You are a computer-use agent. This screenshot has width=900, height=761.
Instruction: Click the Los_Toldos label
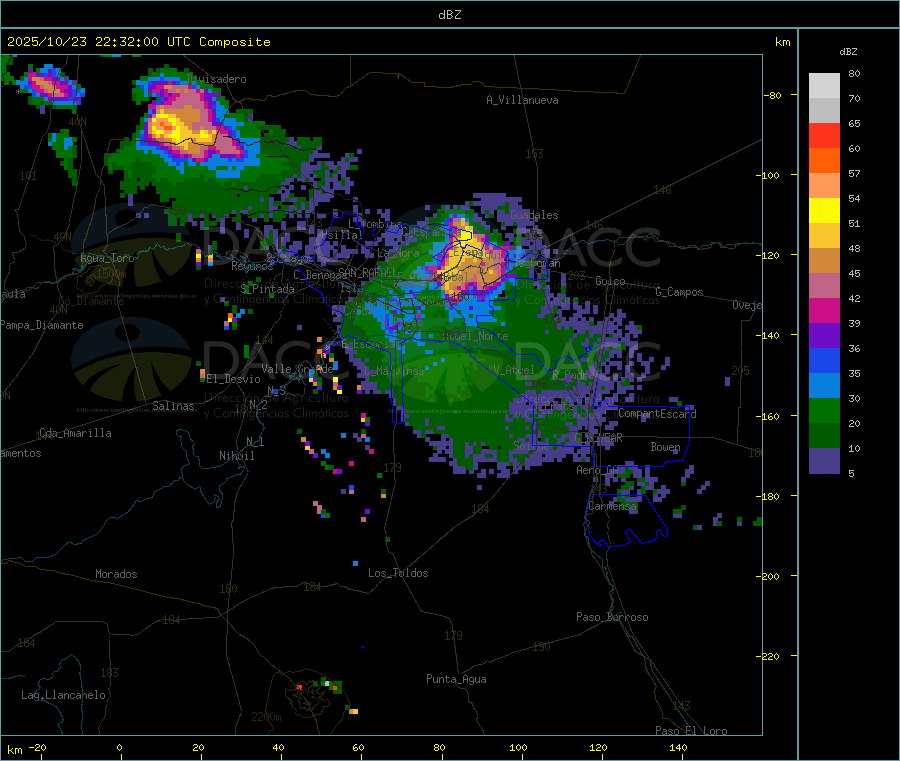398,573
